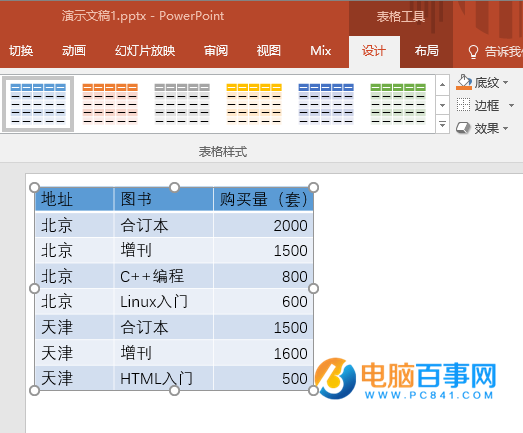This screenshot has height=433, width=523.
Task: Click the Shading paint bucket icon
Action: (x=464, y=82)
